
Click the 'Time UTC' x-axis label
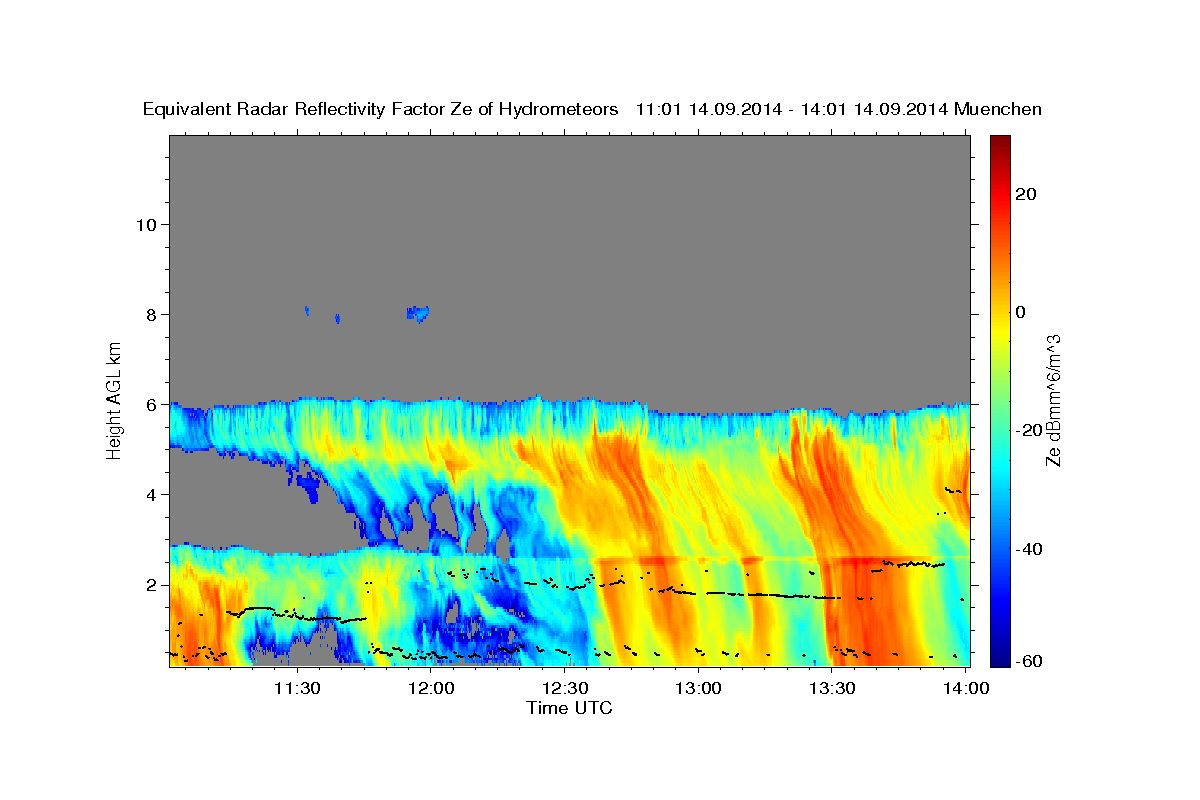tap(569, 708)
